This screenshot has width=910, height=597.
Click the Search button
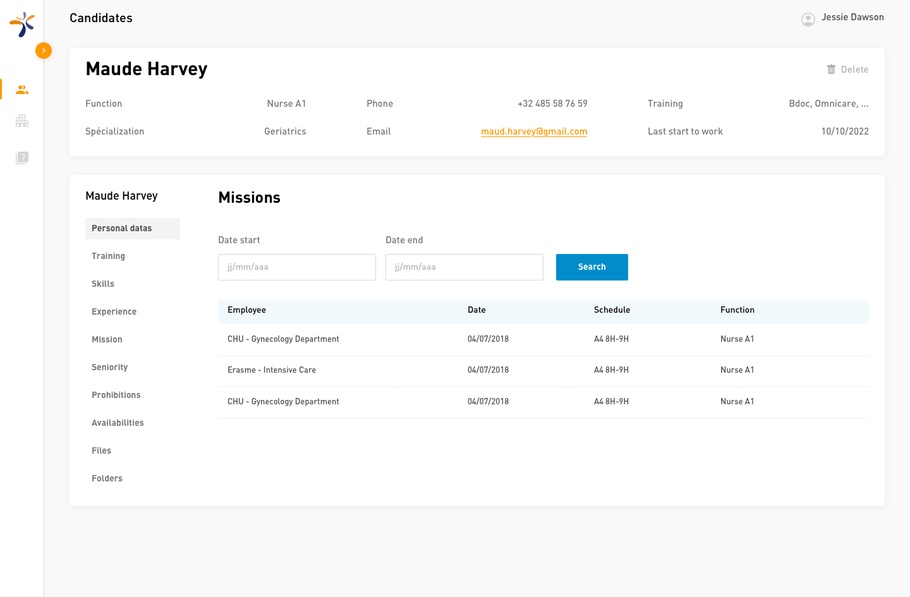click(x=592, y=267)
